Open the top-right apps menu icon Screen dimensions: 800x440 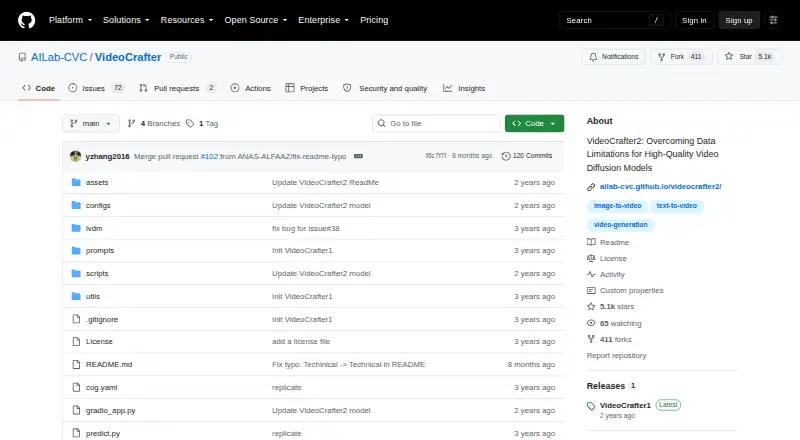click(773, 20)
